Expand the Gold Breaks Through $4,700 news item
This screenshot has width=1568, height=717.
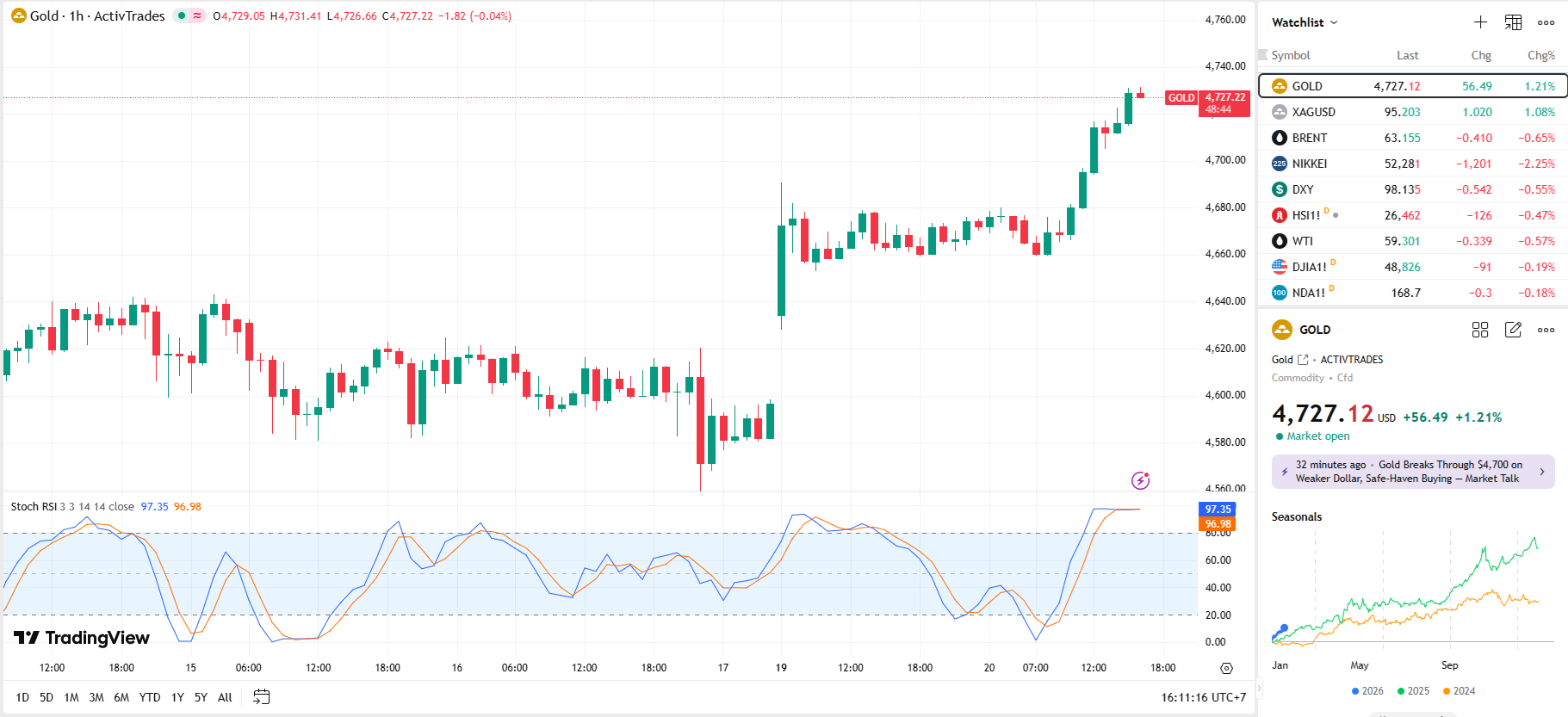pyautogui.click(x=1413, y=472)
